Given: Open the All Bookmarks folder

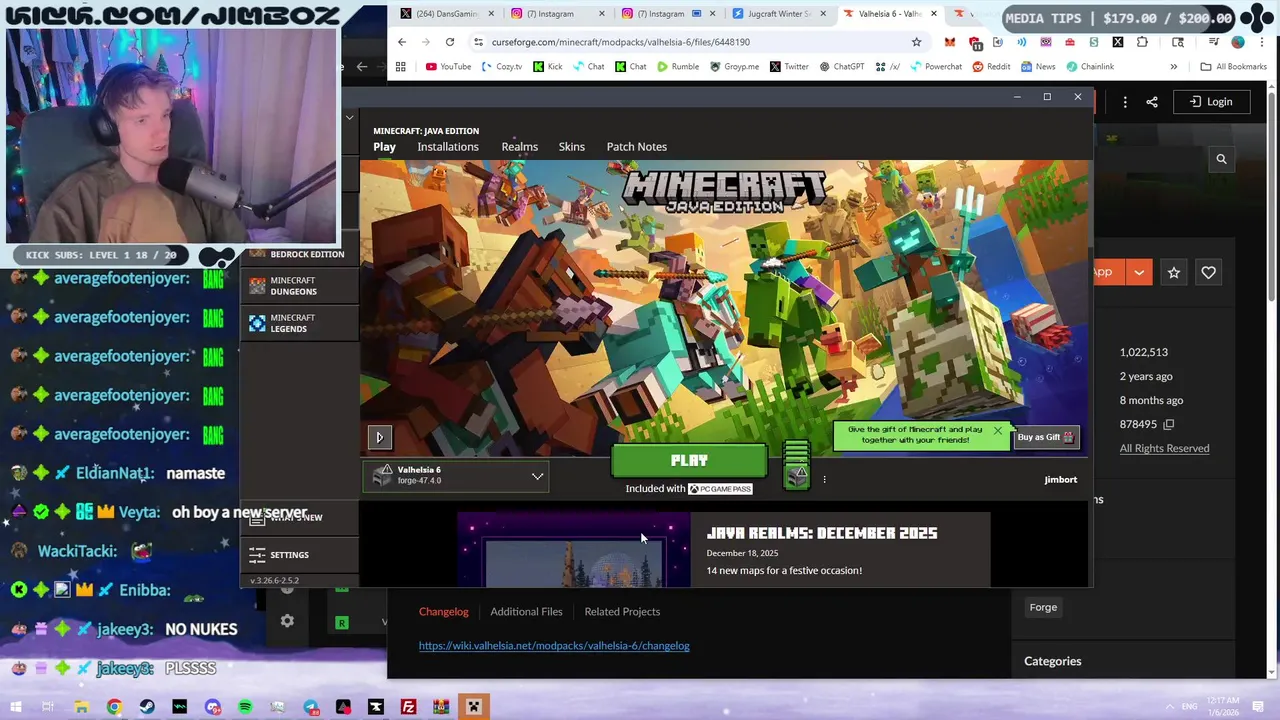Looking at the screenshot, I should (x=1233, y=67).
